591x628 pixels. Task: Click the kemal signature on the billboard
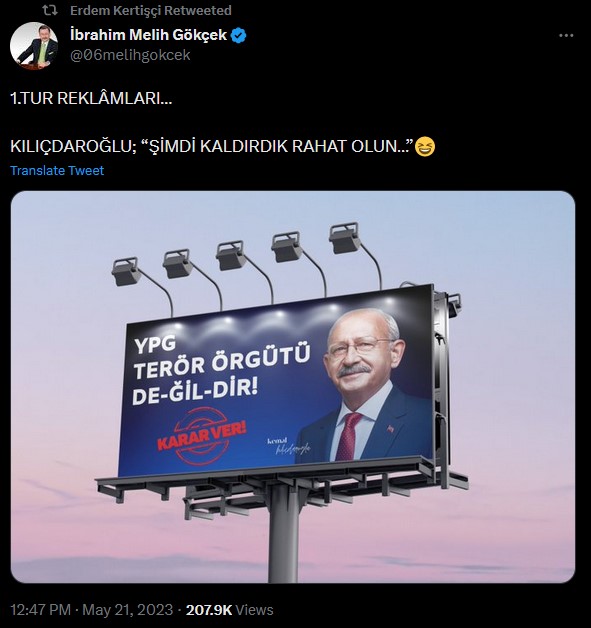[288, 446]
